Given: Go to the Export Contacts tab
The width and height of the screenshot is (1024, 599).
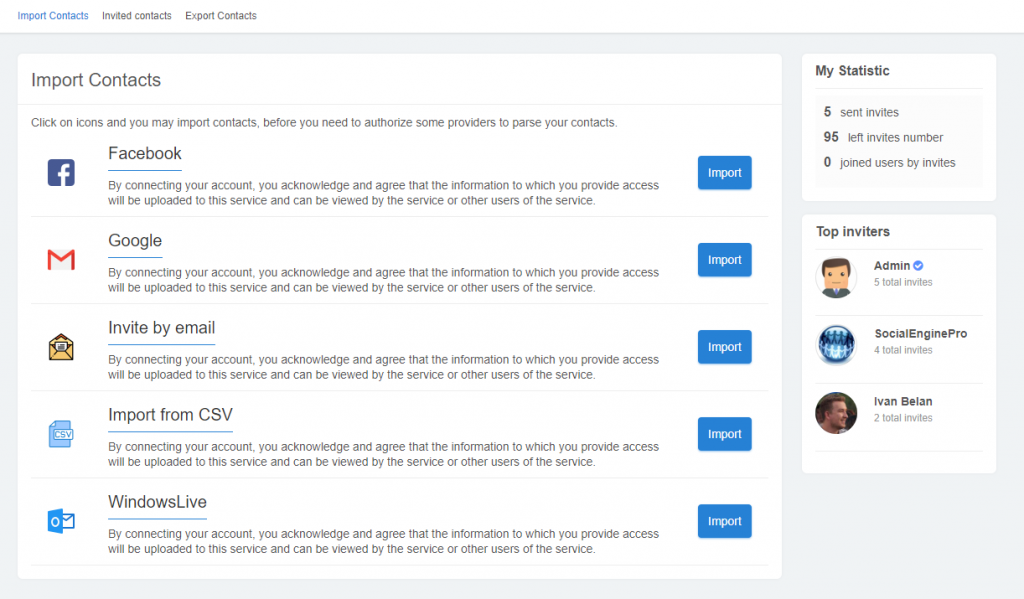Looking at the screenshot, I should coord(221,16).
